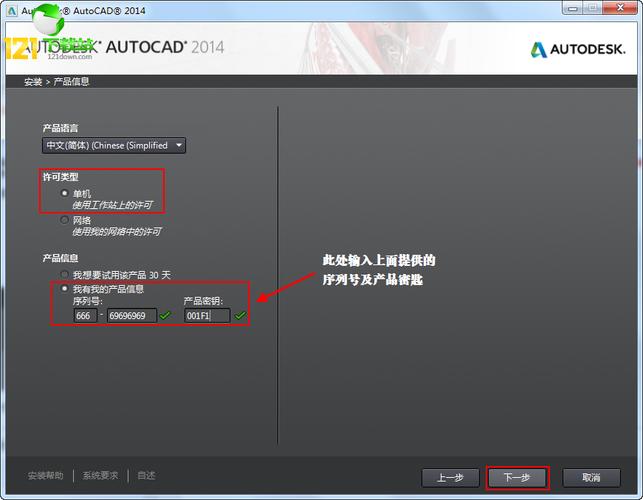
Task: Click the serial number field containing 69696969
Action: pyautogui.click(x=132, y=315)
